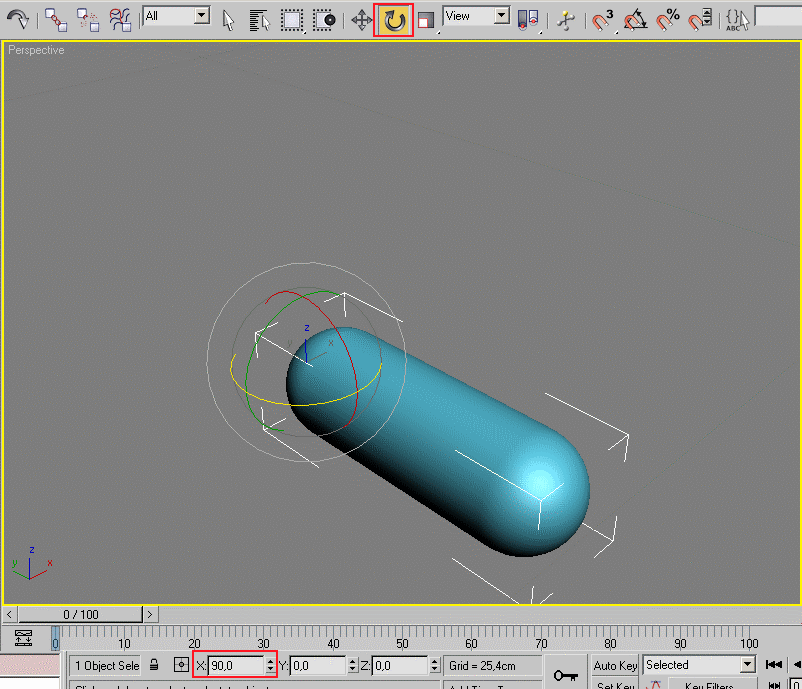
Task: Toggle Percent Snap
Action: [x=667, y=20]
